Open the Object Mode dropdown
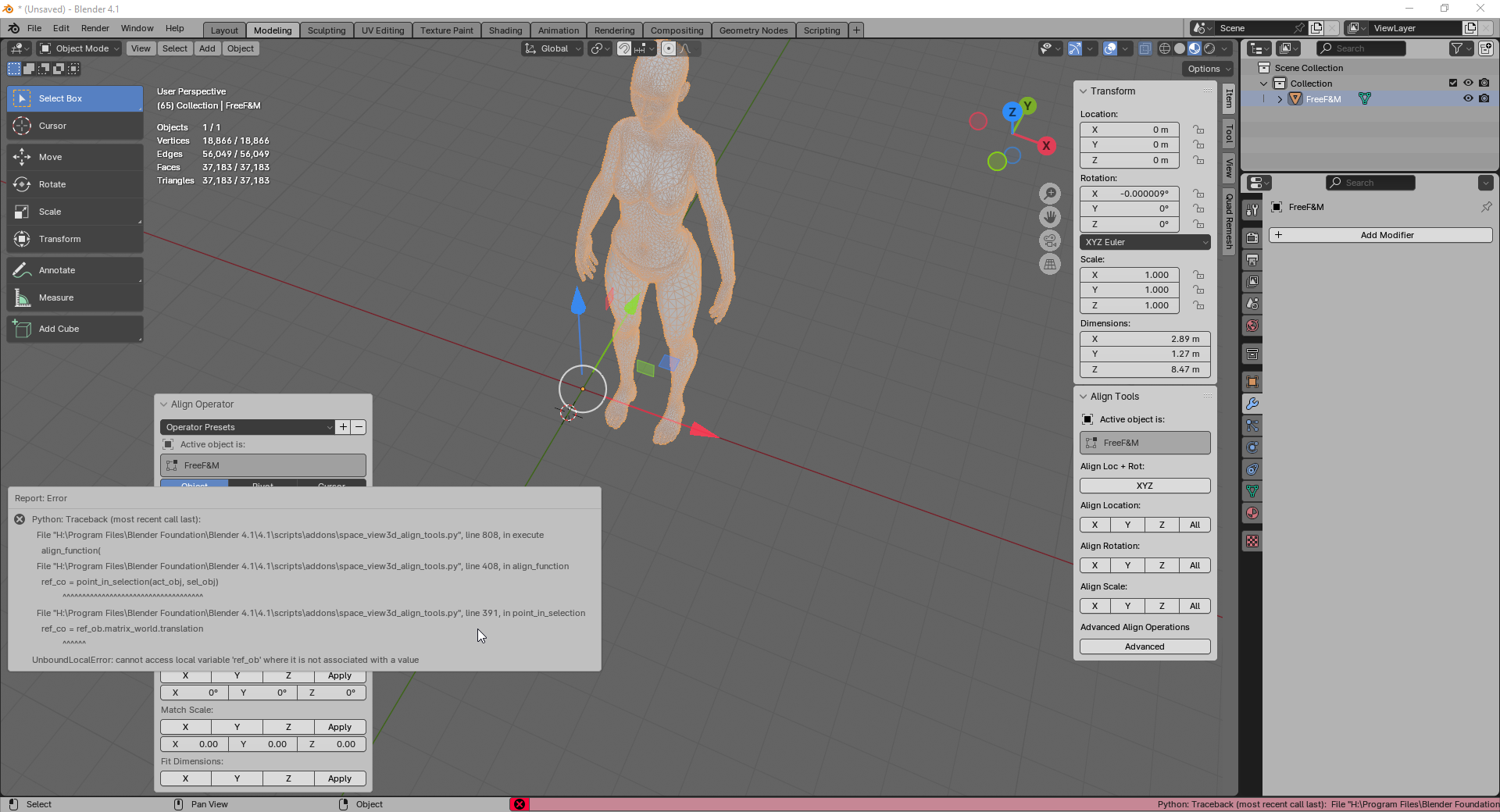Screen dimensions: 1500x812 click(80, 48)
